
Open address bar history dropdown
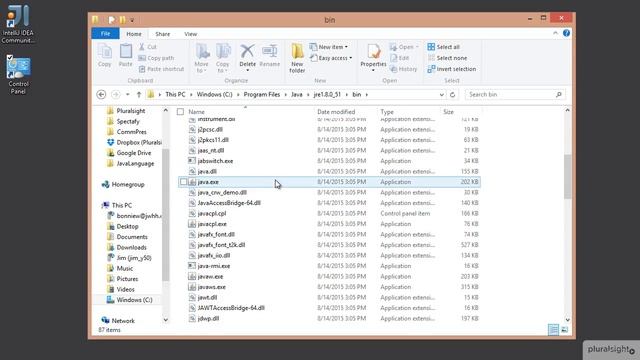click(x=441, y=94)
